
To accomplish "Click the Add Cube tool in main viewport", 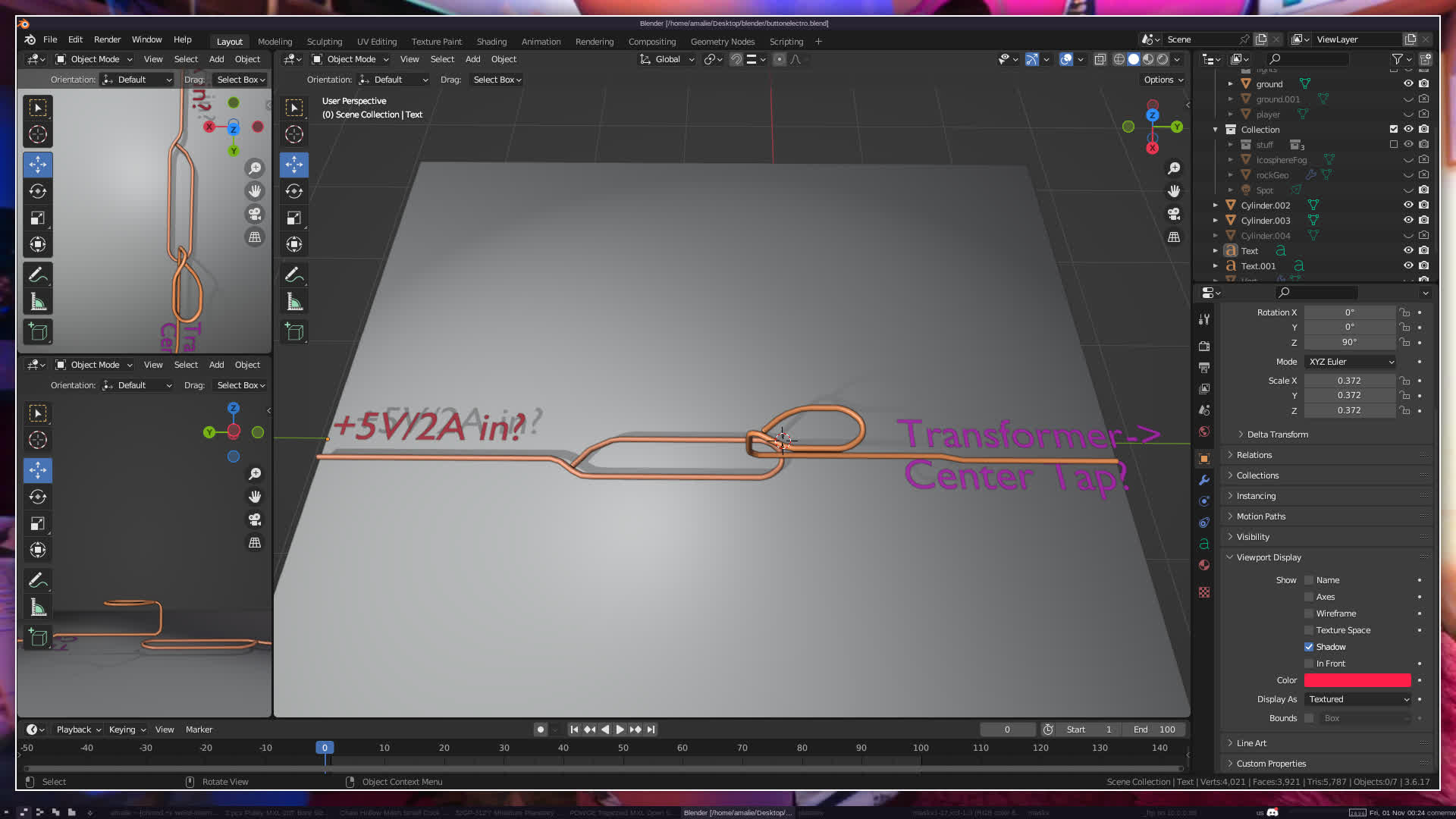I will click(x=294, y=331).
